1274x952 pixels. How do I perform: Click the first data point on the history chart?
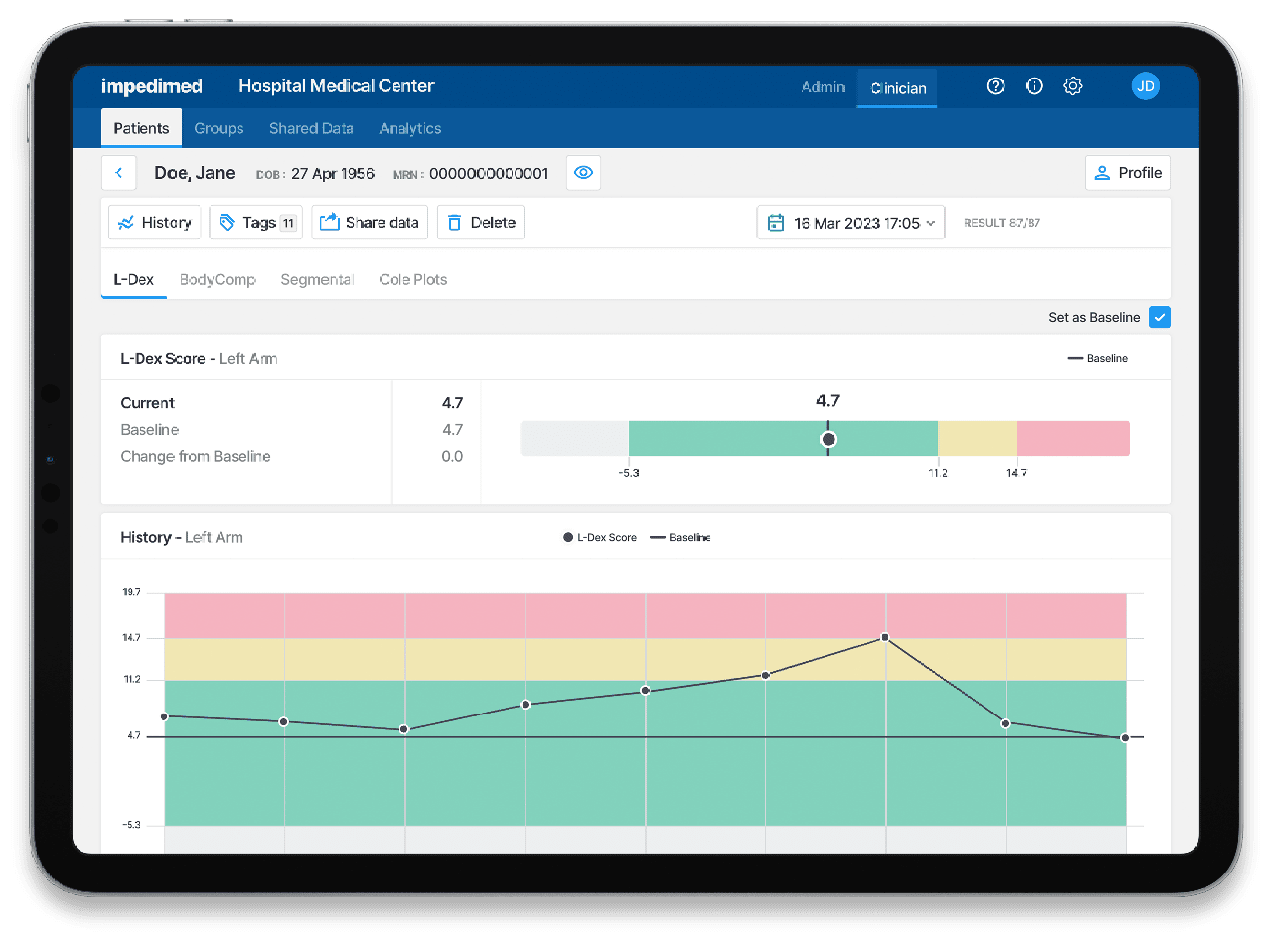point(165,716)
